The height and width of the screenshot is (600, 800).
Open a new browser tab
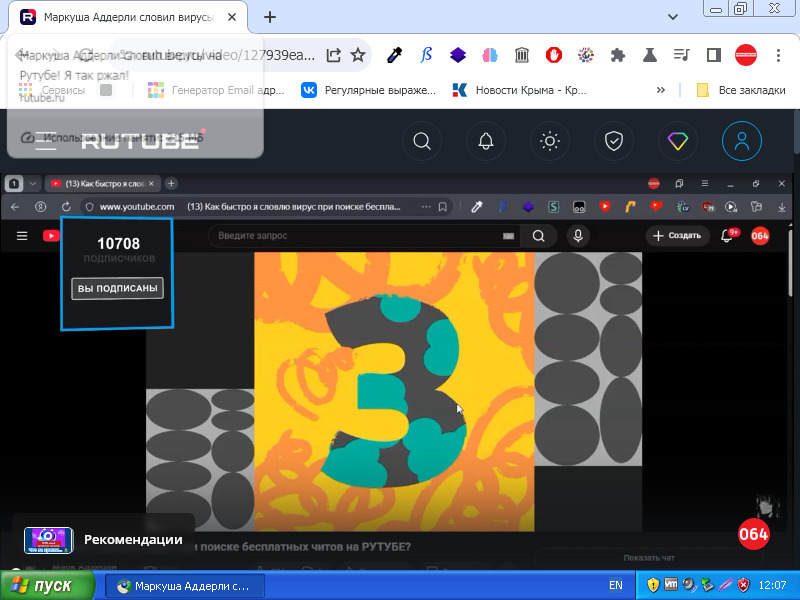coord(270,17)
